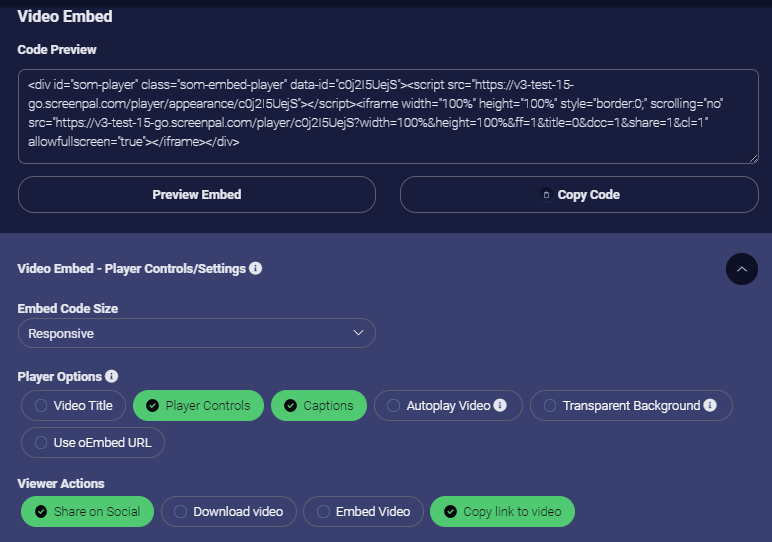Open the Embed Code Size dropdown
This screenshot has width=772, height=542.
[197, 333]
